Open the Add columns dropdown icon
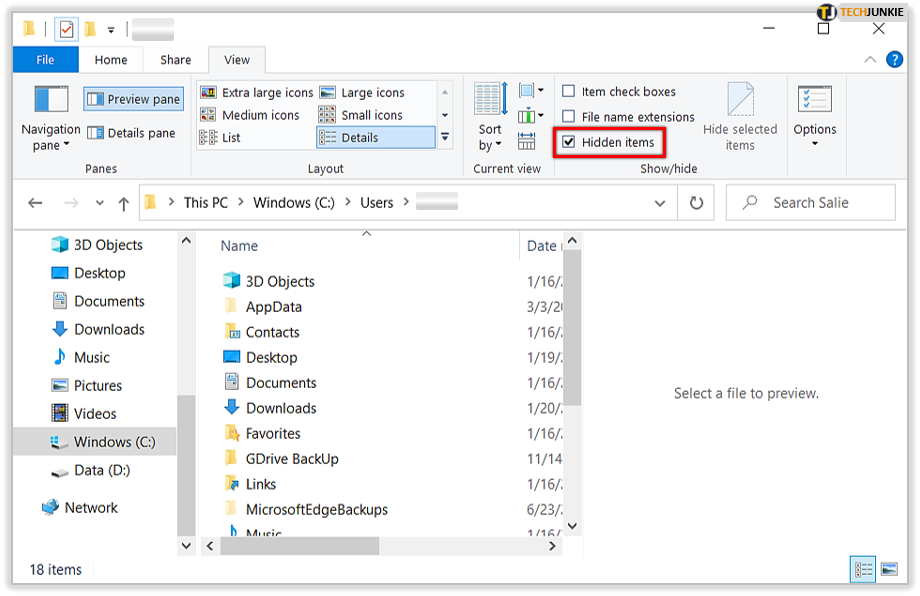Screen dimensions: 920x596 tap(531, 116)
